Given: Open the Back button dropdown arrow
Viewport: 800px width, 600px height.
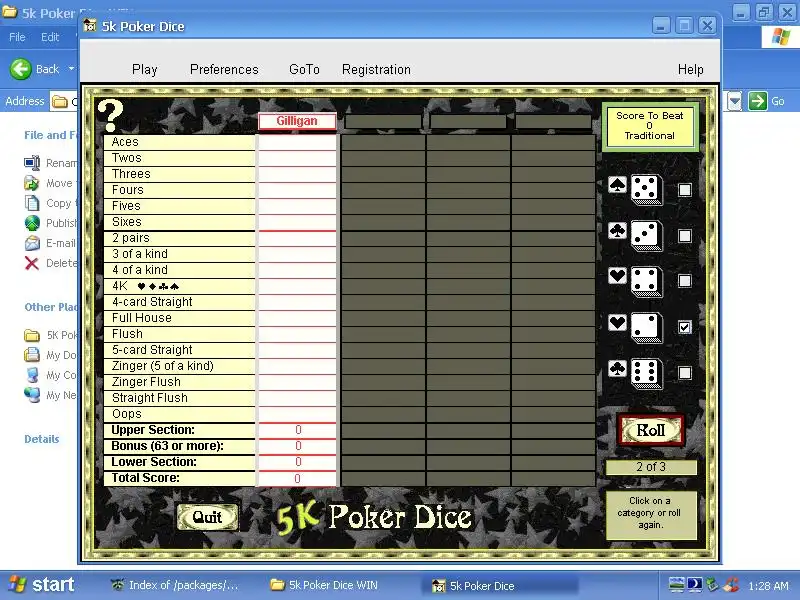Looking at the screenshot, I should click(71, 68).
